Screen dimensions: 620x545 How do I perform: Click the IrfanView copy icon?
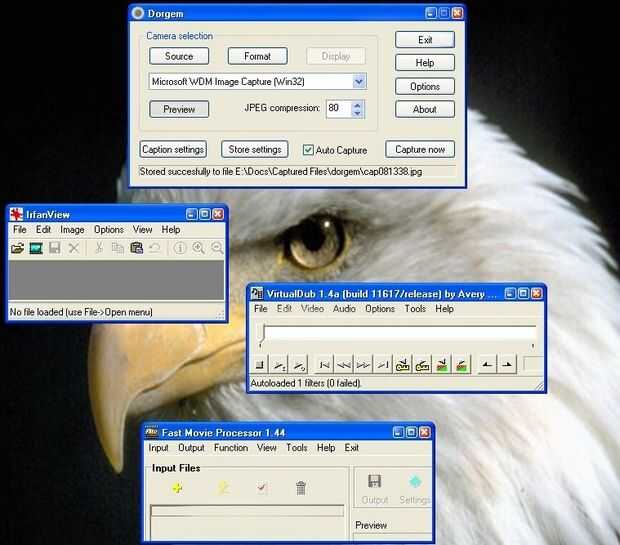pos(117,248)
